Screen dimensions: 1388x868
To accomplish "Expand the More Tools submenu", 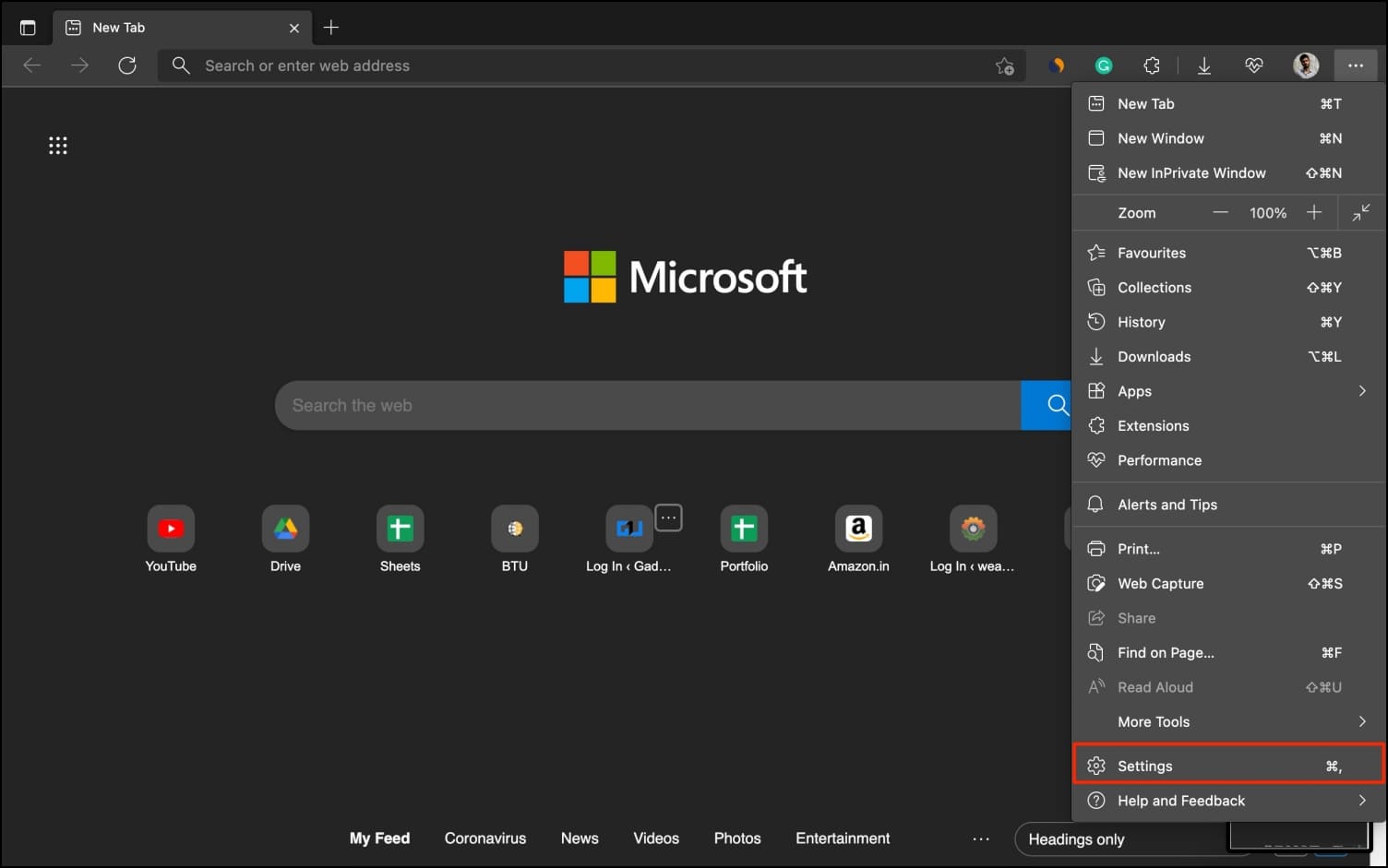I will click(1227, 721).
